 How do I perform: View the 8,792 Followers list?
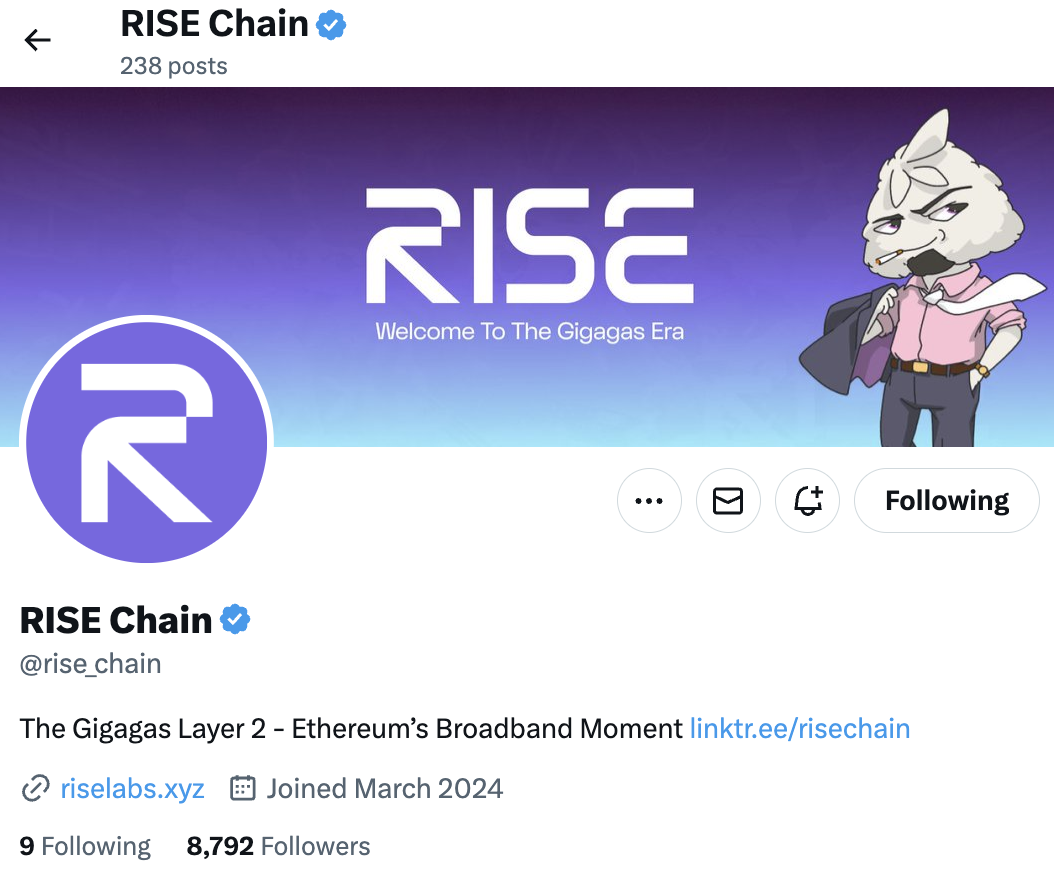click(278, 846)
